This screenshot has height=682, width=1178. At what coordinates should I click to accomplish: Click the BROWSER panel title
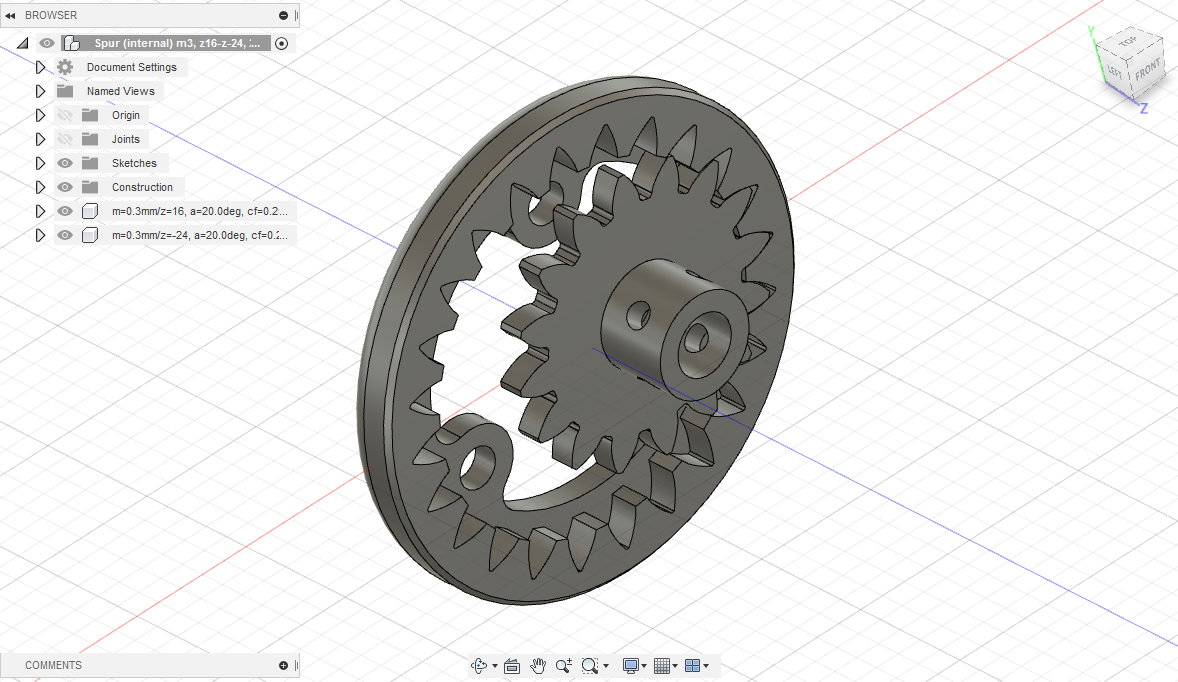[51, 15]
